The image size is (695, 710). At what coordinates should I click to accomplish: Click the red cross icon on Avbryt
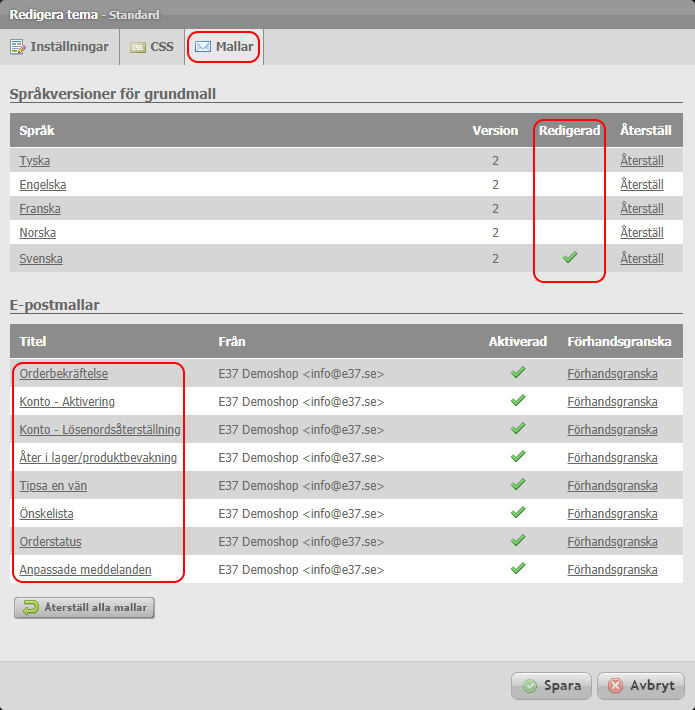(x=616, y=686)
